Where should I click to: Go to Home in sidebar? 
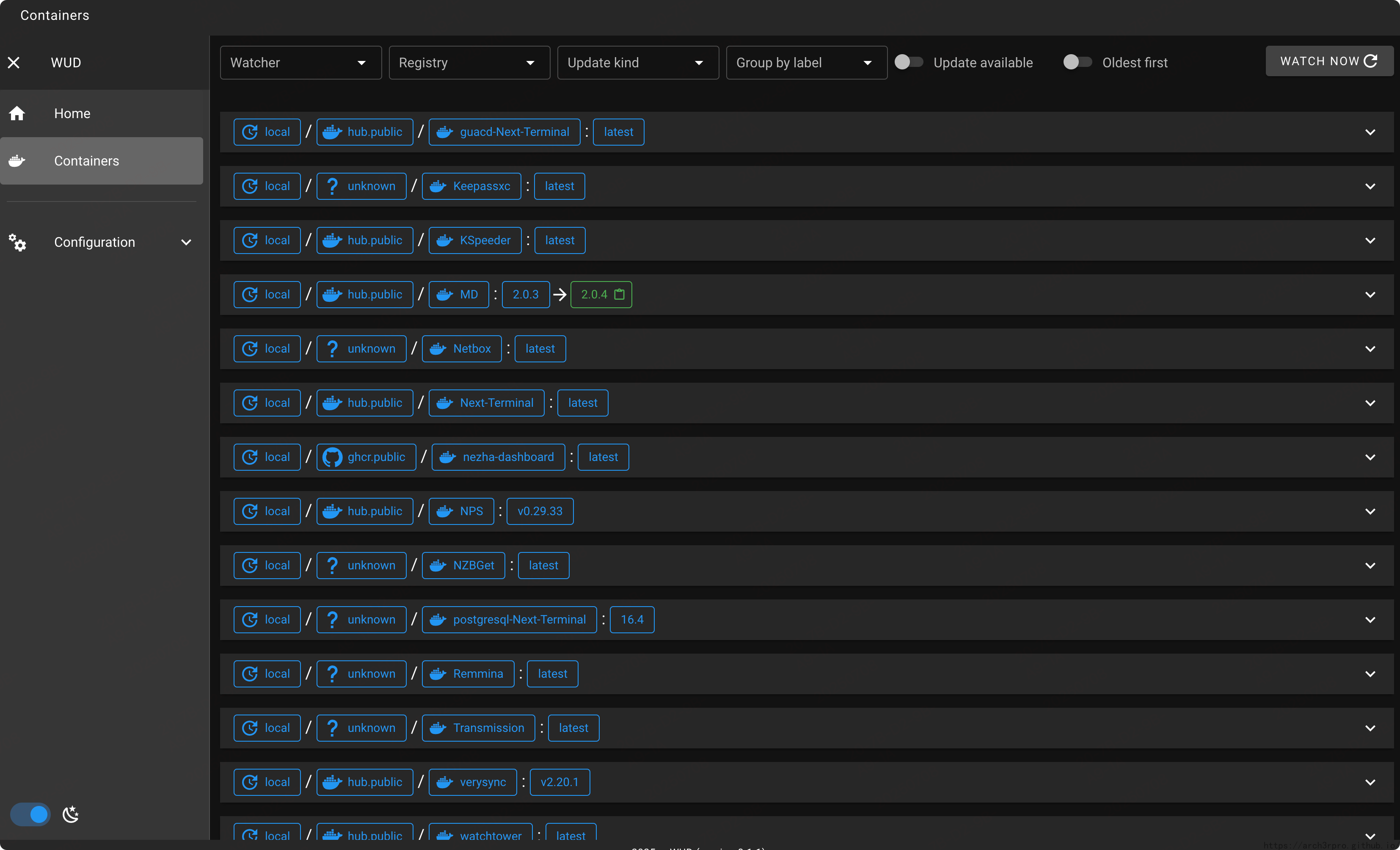(72, 113)
